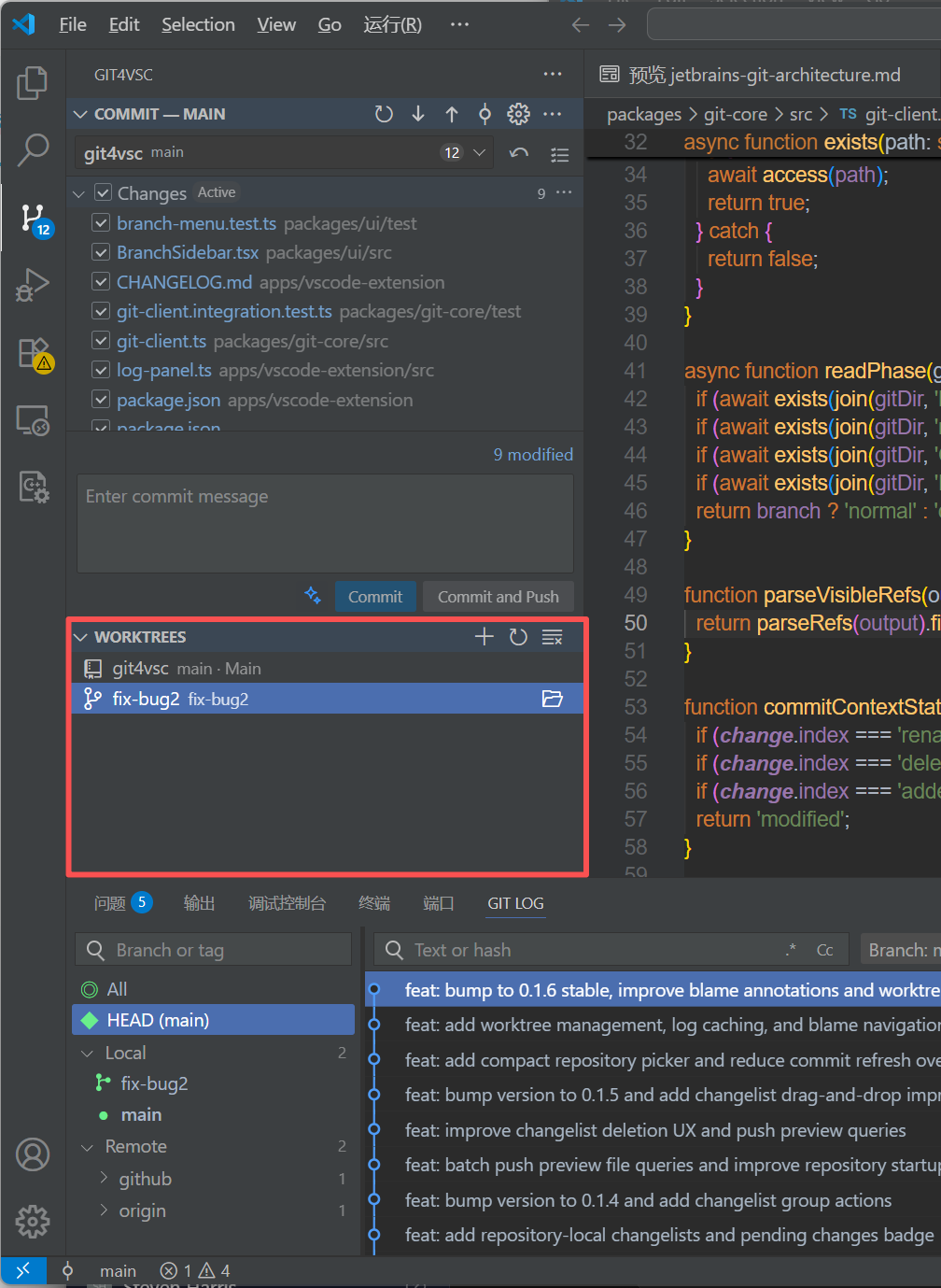Uncheck log-panel.ts file checkbox
Screen dimensions: 941x1288
[x=101, y=370]
